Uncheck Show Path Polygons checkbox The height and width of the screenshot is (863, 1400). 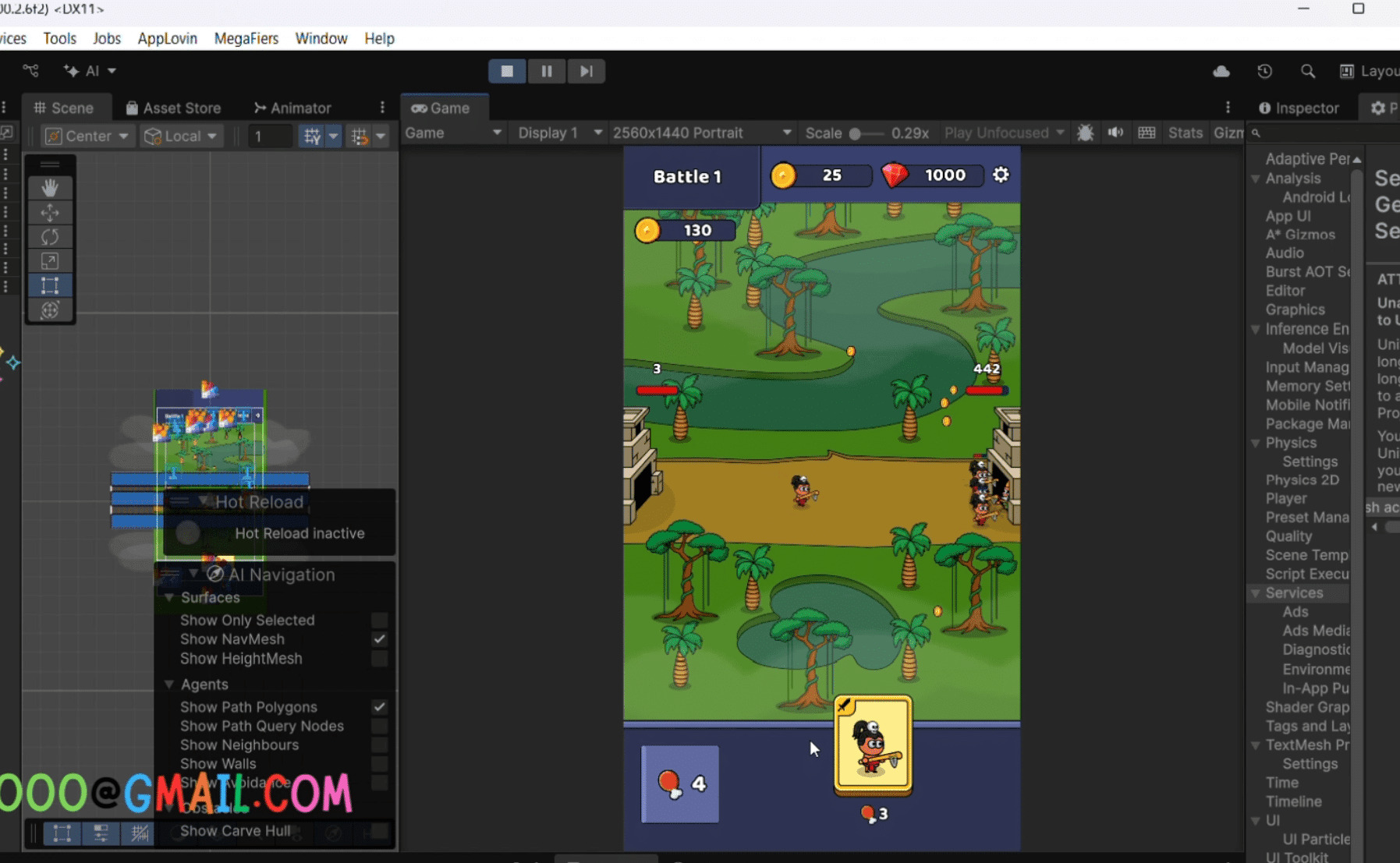tap(380, 707)
